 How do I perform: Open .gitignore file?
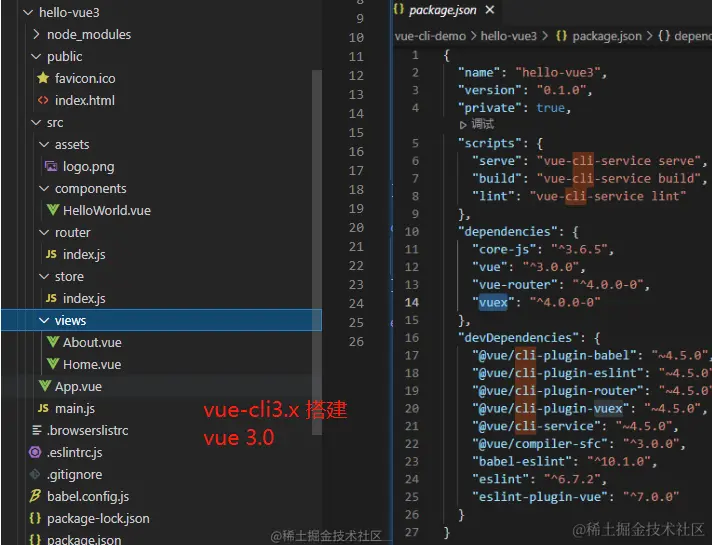tap(74, 475)
